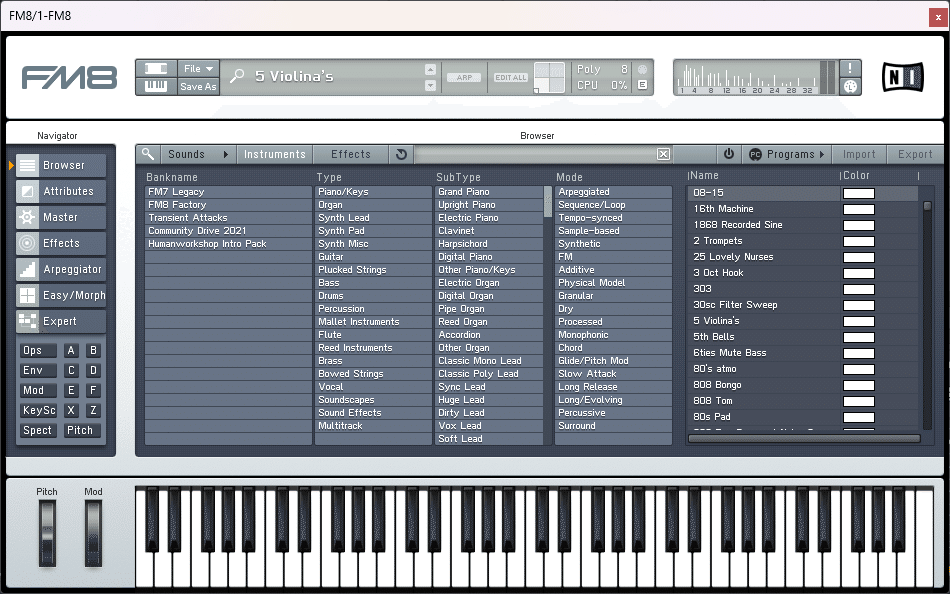Click the PC icon next to Programs
This screenshot has width=950, height=594.
click(756, 155)
